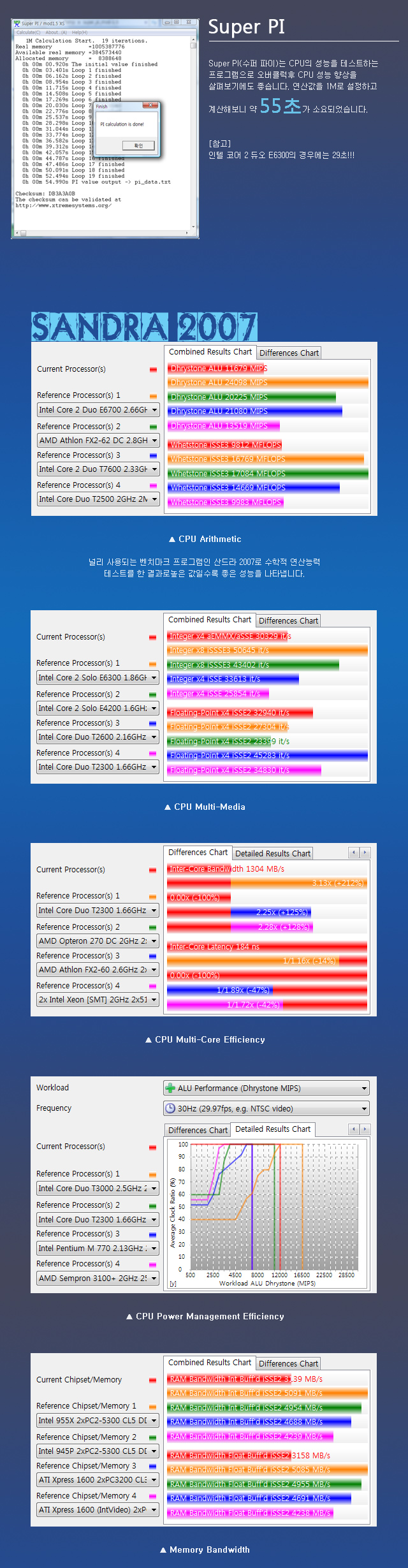Click the left tab-scroll arrow in Multi-Core Efficiency panel
This screenshot has height=1568, width=408.
354,853
